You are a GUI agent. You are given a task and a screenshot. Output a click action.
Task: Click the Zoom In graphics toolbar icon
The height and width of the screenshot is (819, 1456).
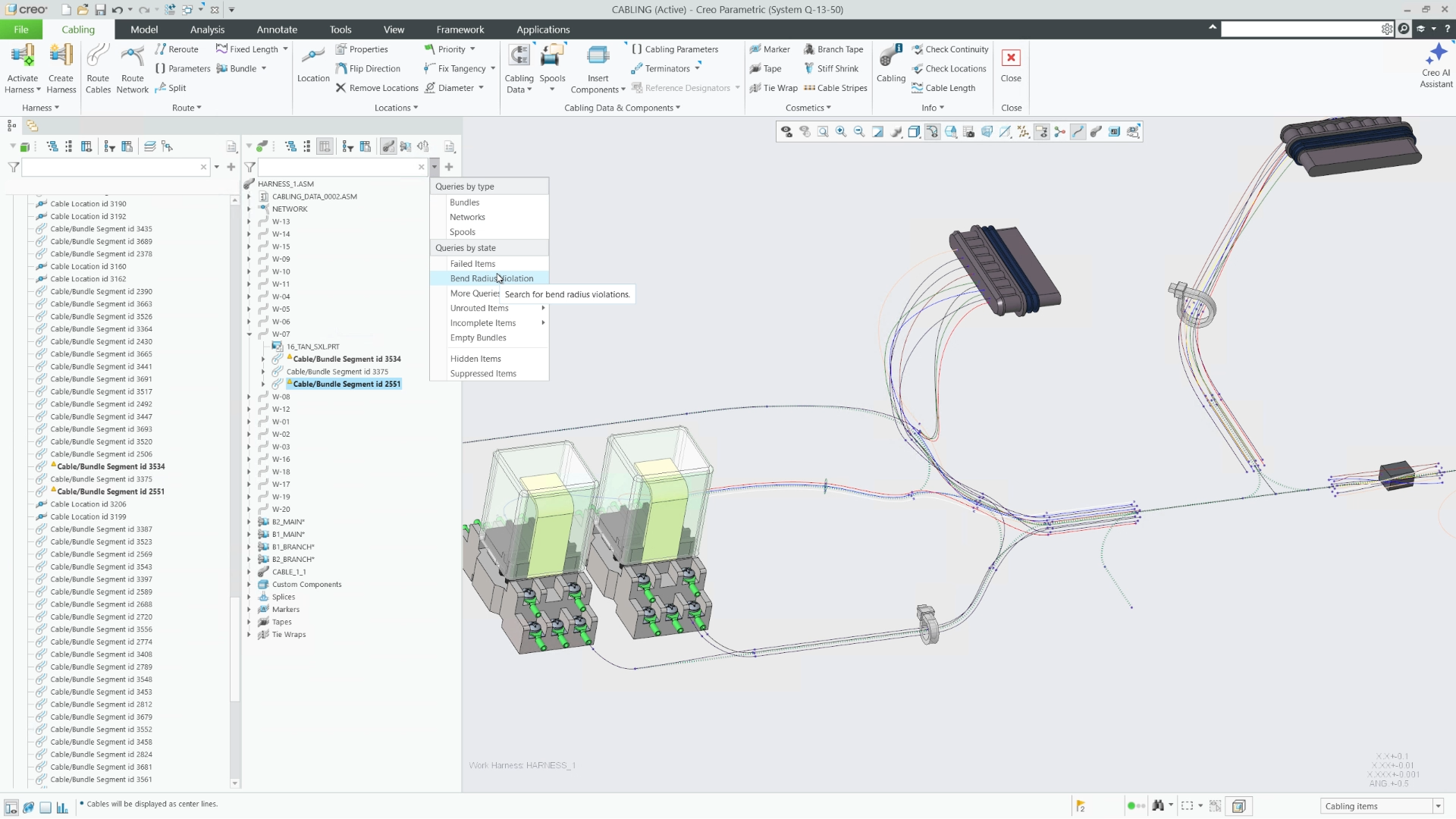(841, 132)
